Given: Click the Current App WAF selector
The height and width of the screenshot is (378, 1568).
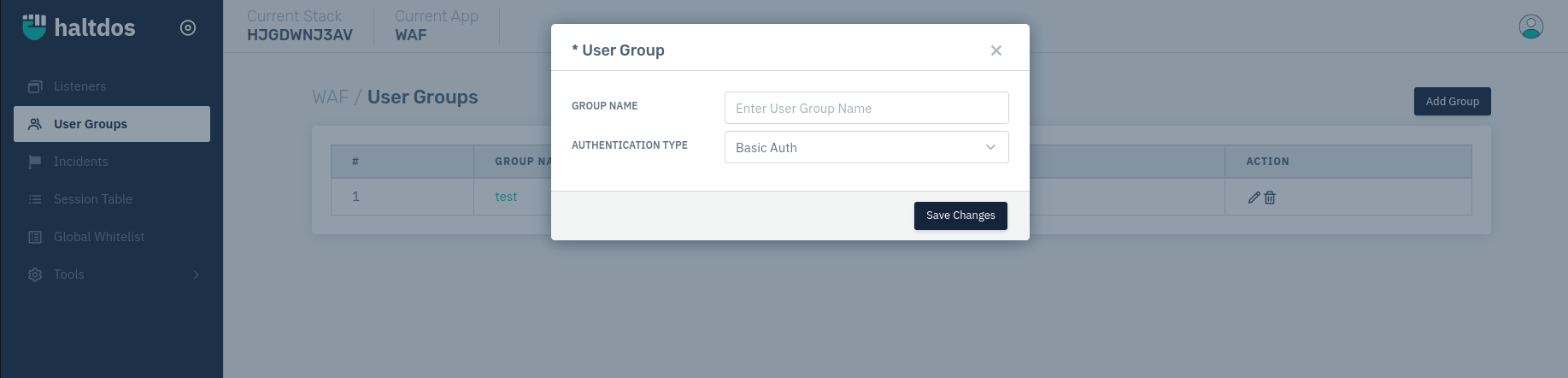Looking at the screenshot, I should (437, 26).
